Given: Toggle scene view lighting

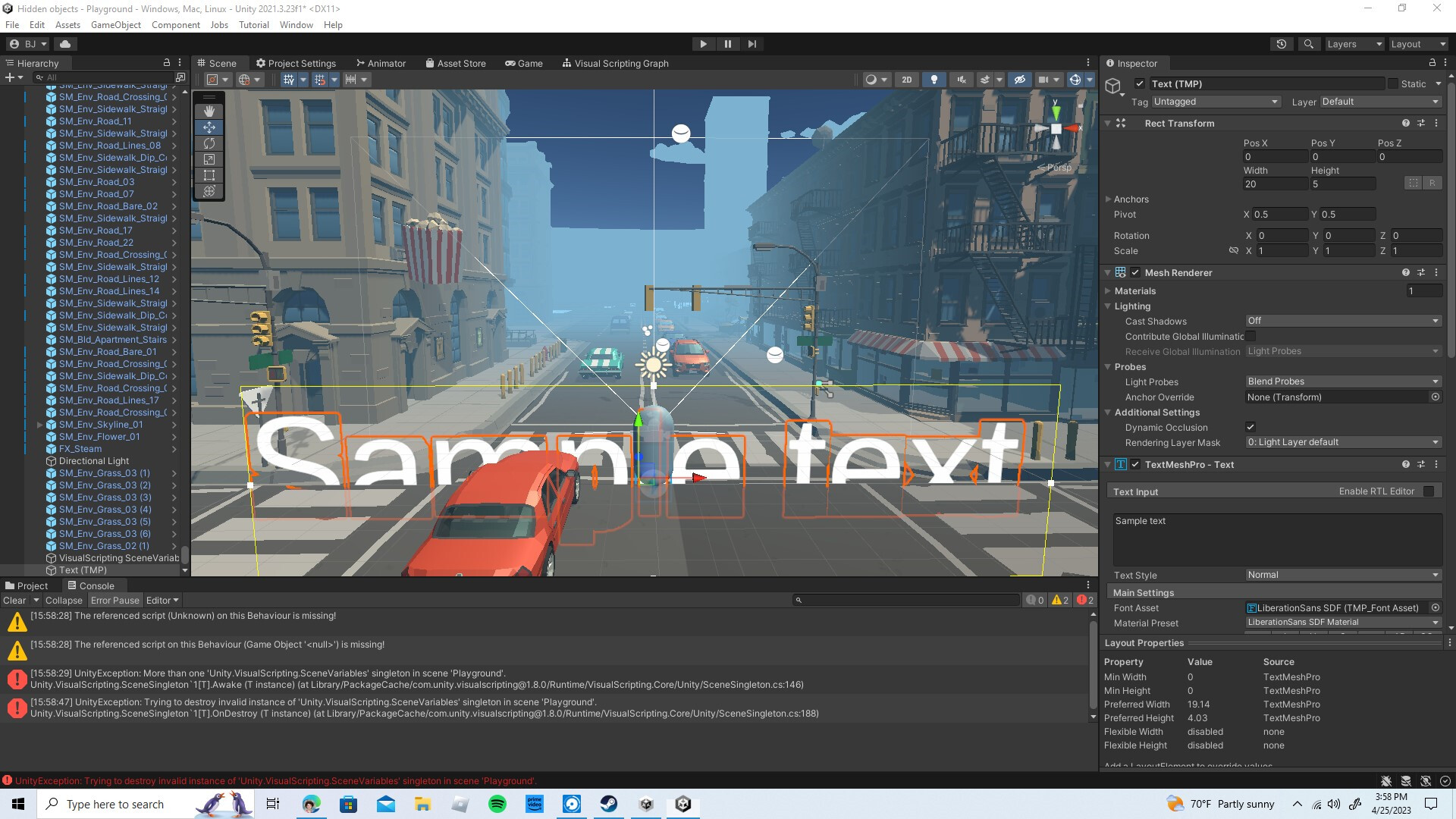Looking at the screenshot, I should (x=934, y=80).
